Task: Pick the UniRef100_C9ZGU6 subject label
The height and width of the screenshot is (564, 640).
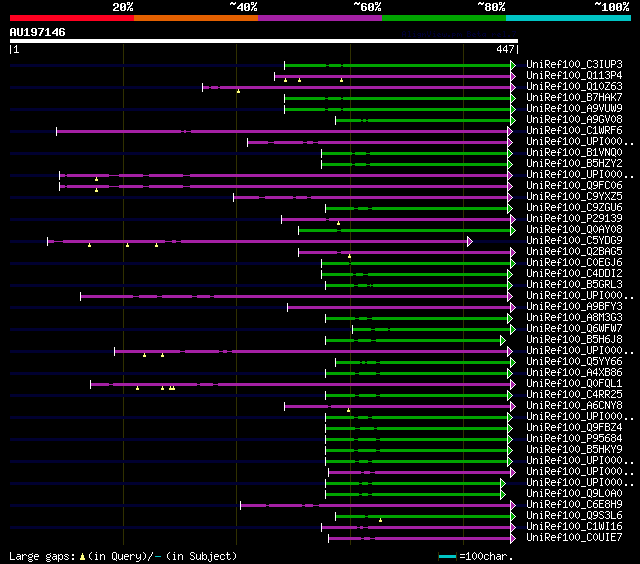Action: [x=574, y=208]
